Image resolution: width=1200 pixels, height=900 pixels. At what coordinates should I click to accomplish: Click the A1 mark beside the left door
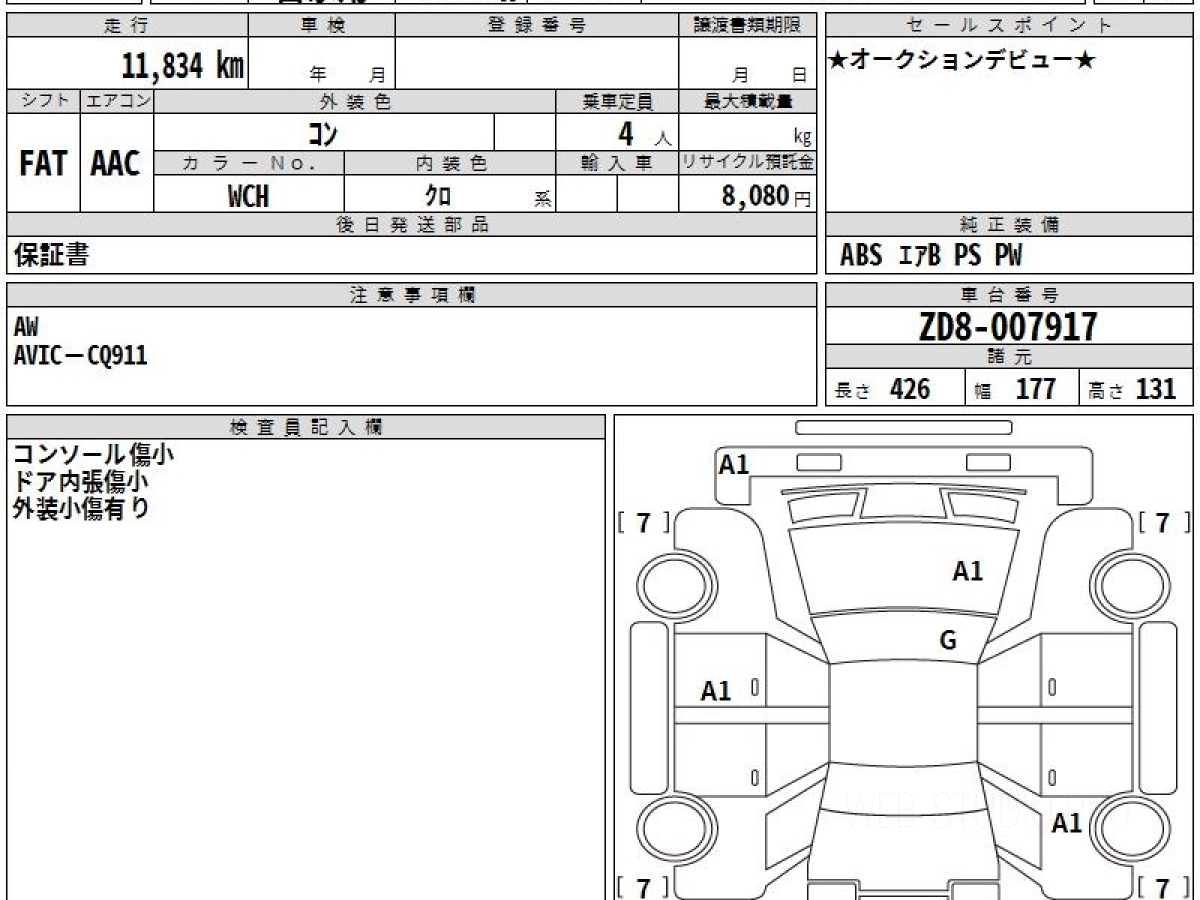(x=716, y=690)
